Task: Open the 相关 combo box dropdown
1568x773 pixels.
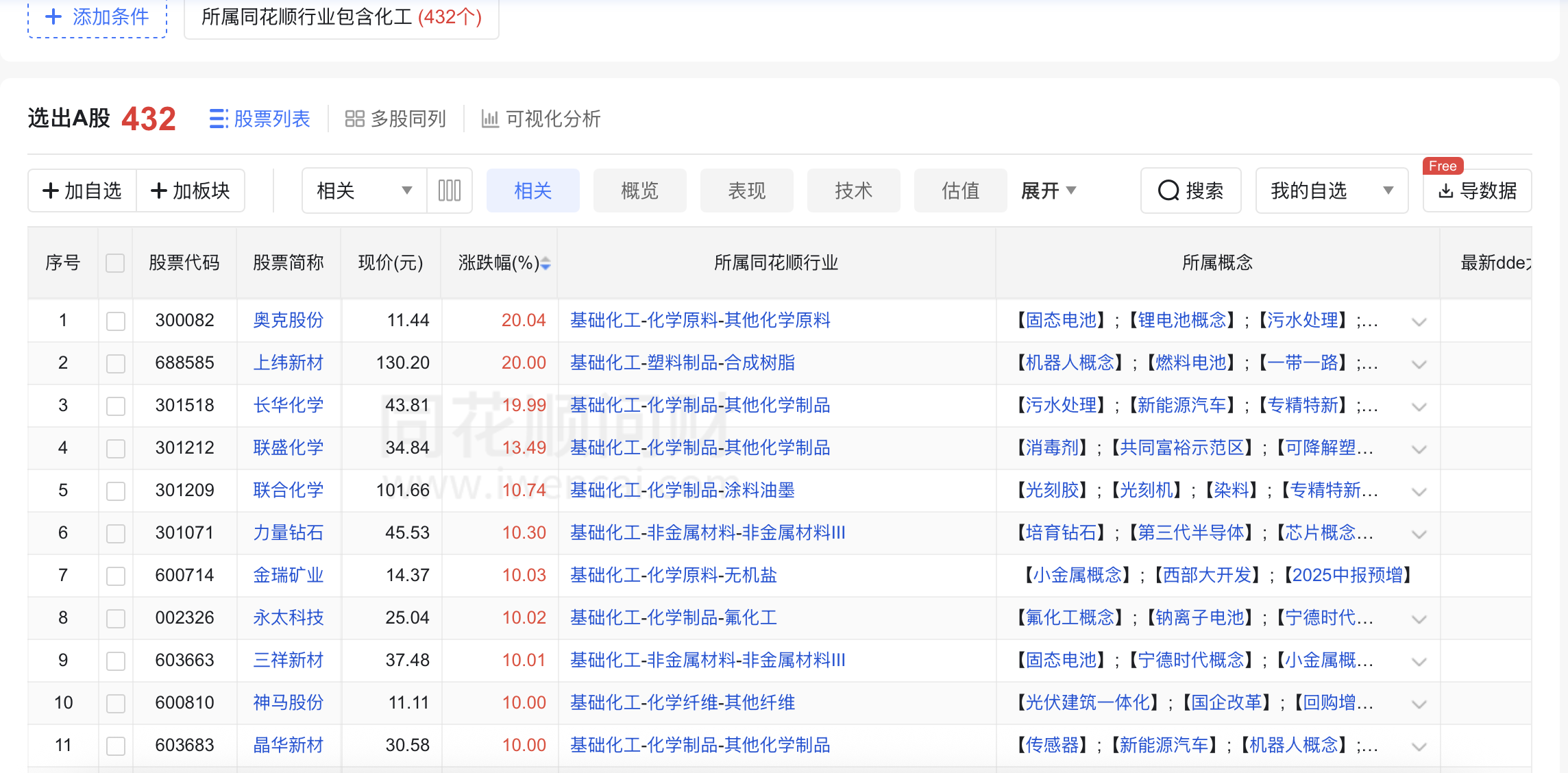Action: pyautogui.click(x=364, y=191)
